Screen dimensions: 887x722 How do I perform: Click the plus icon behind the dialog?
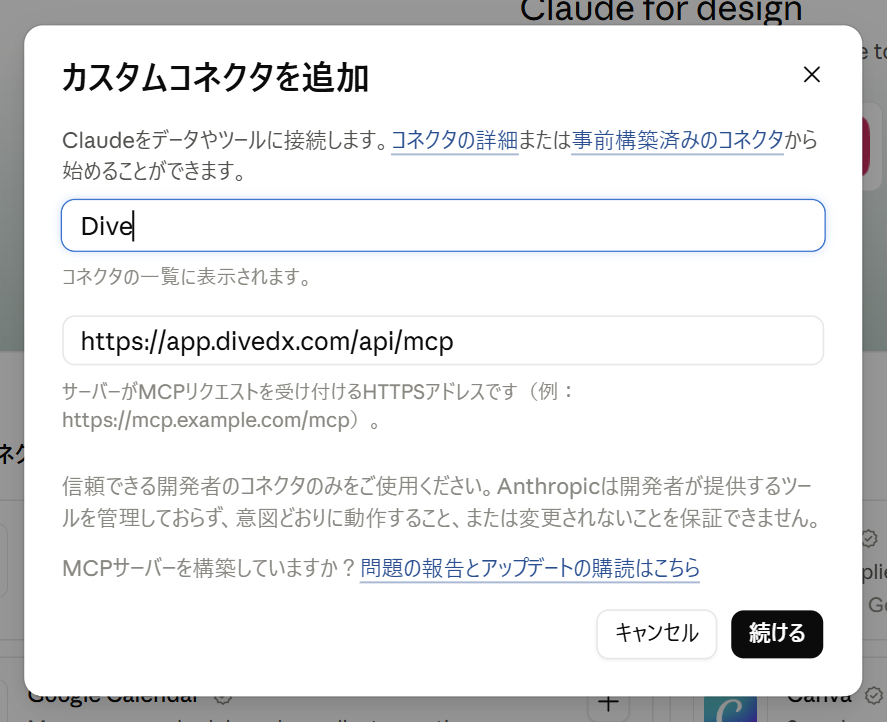click(608, 704)
